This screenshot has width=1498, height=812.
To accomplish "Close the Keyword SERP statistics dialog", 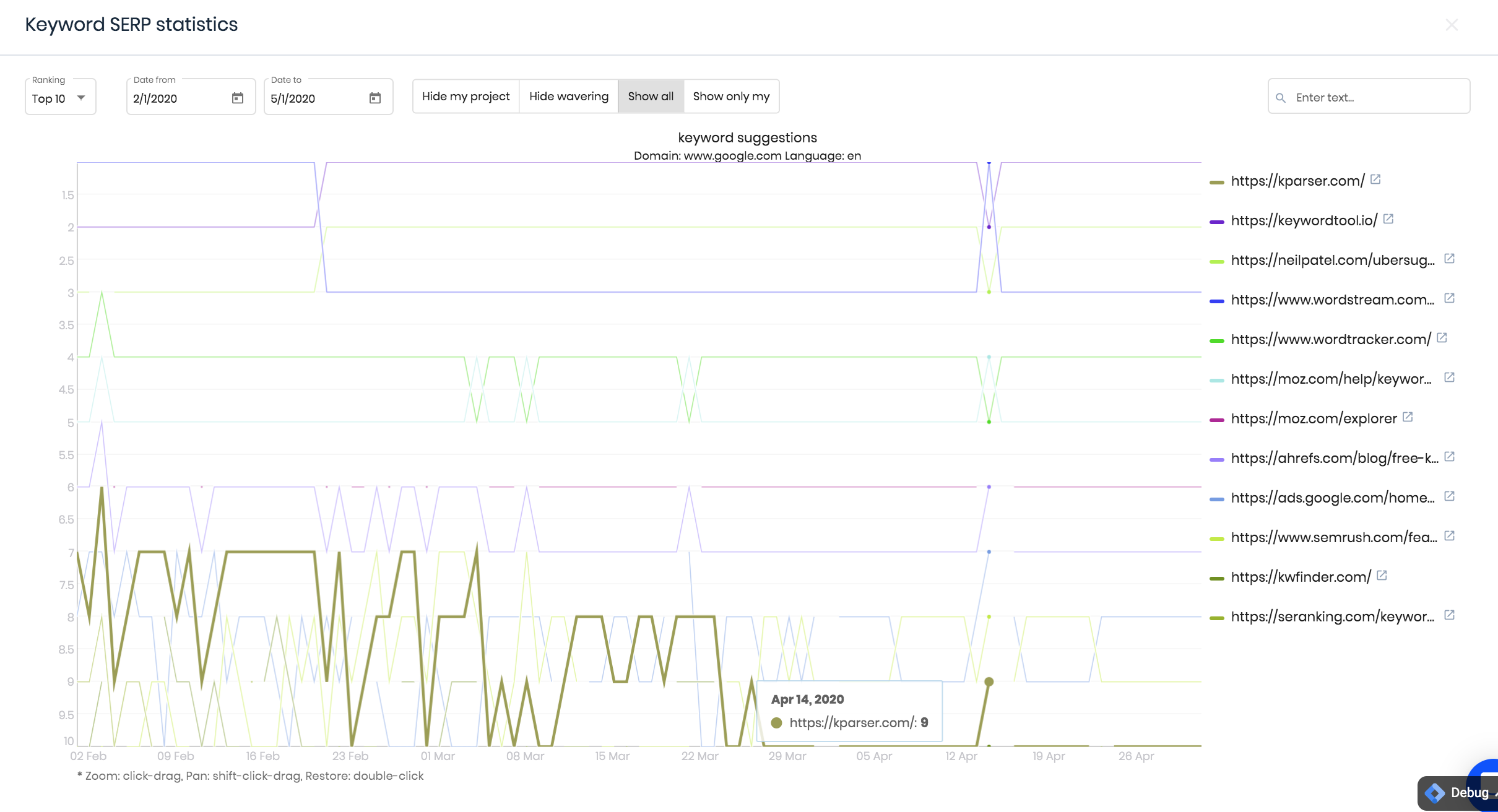I will (x=1452, y=25).
